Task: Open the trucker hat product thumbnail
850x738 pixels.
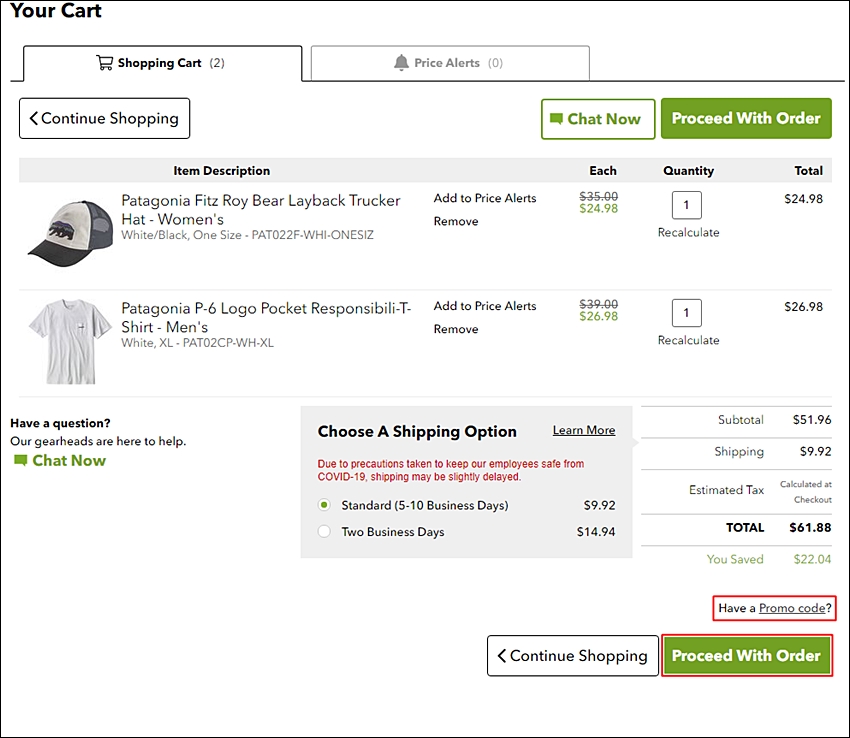Action: (x=70, y=233)
